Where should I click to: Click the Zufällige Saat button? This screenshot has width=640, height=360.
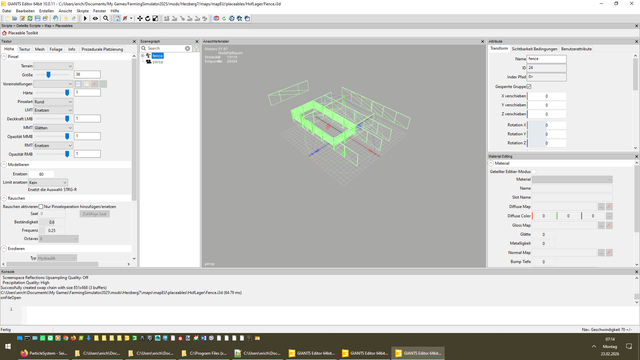point(94,214)
